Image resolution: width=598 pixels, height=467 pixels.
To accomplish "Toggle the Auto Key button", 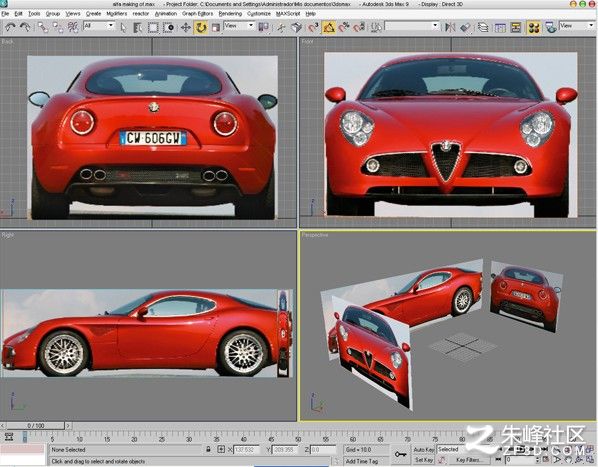I will click(423, 450).
